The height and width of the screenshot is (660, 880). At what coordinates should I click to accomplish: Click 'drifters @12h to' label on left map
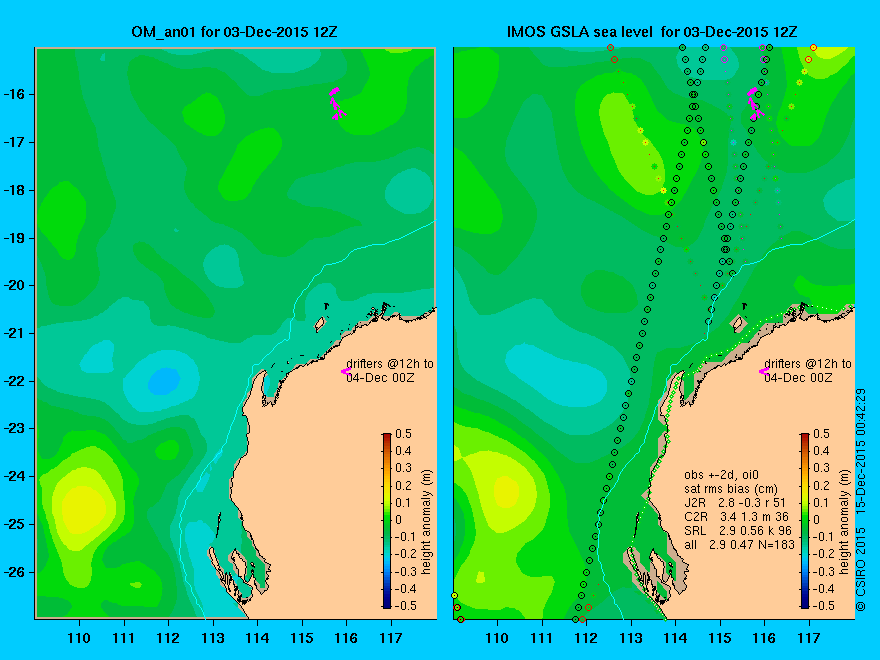coord(390,364)
